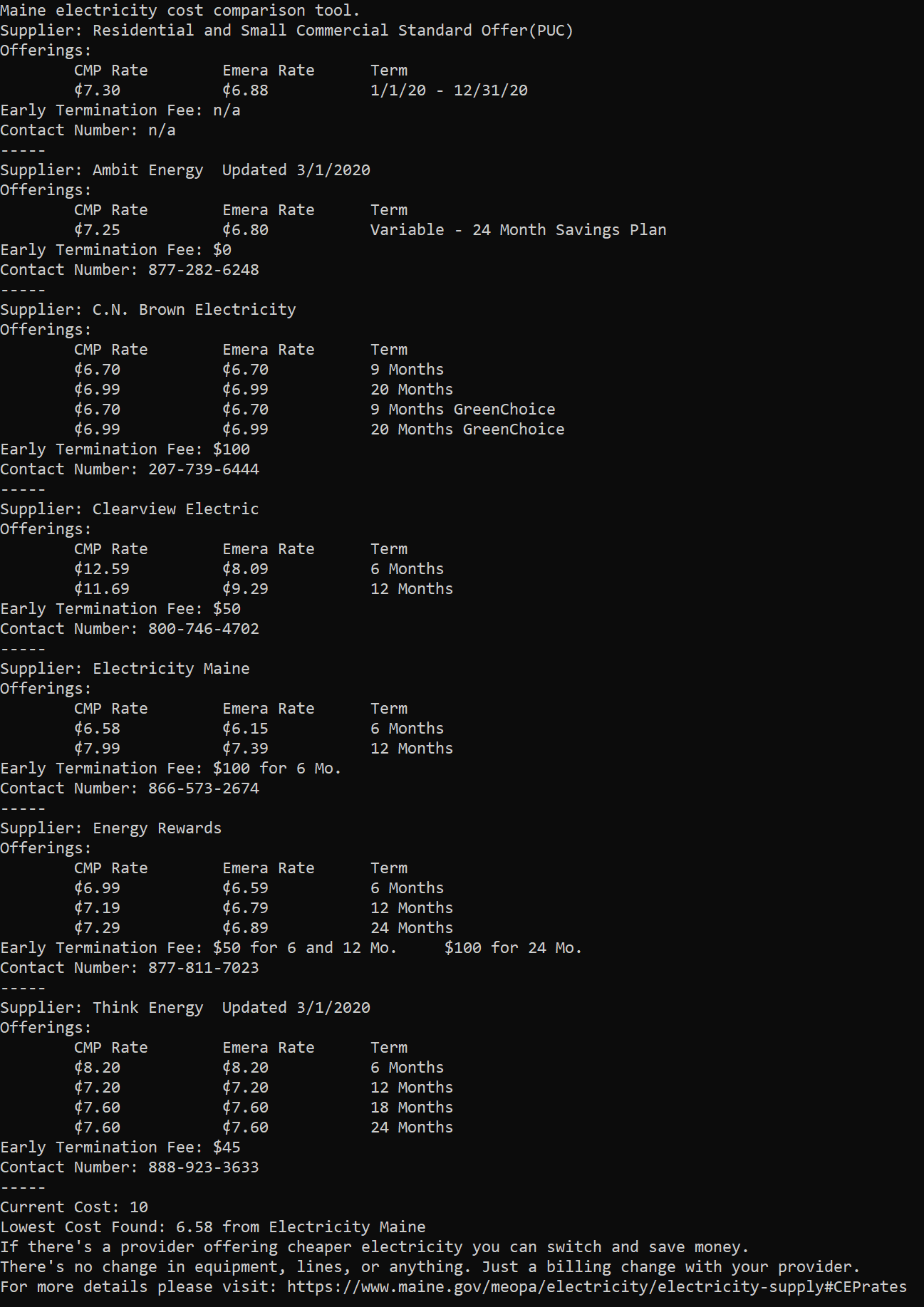Click the "Early Termination Fee: $45" line

(120, 1147)
